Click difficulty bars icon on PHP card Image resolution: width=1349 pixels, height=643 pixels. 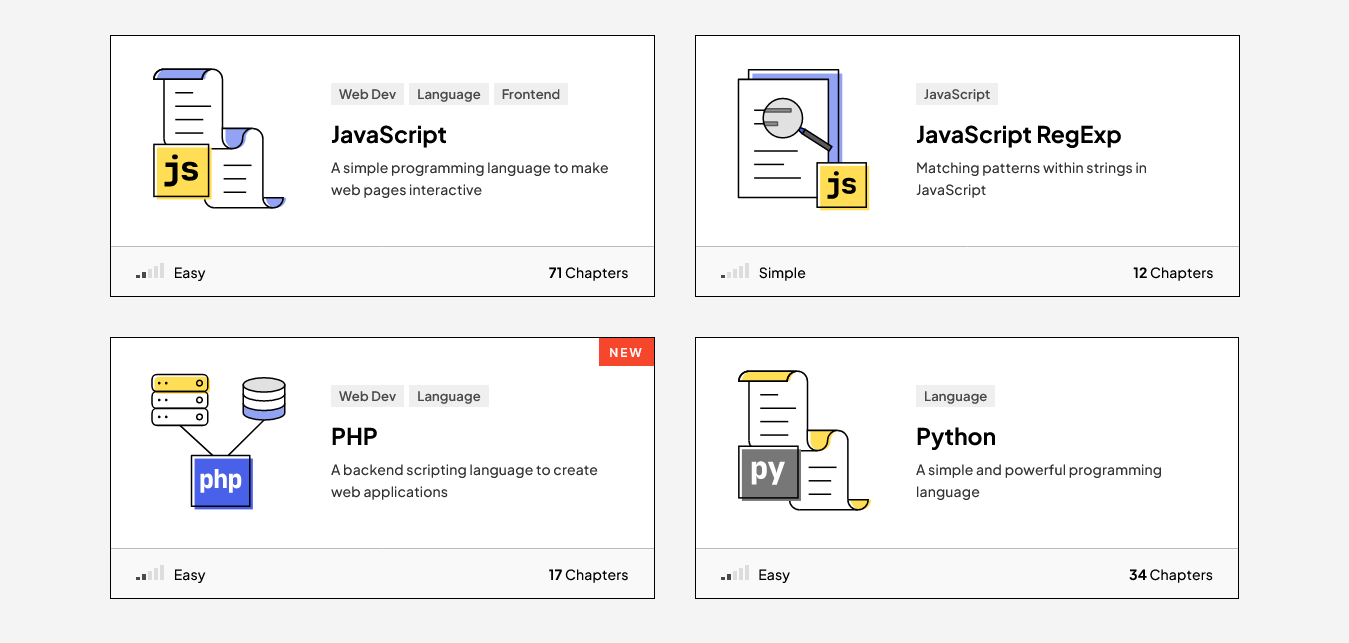[150, 574]
